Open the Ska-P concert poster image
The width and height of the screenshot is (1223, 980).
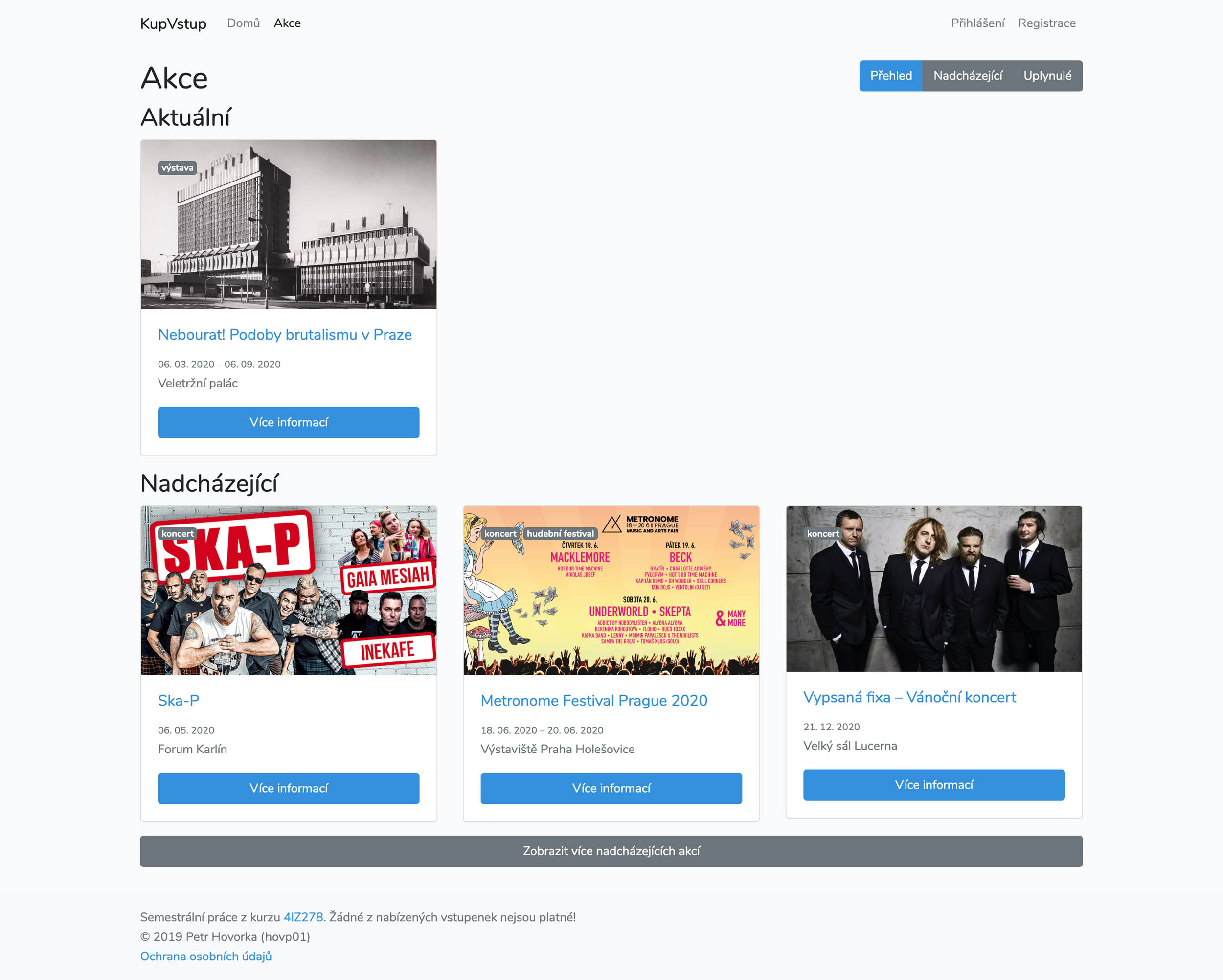pyautogui.click(x=288, y=590)
